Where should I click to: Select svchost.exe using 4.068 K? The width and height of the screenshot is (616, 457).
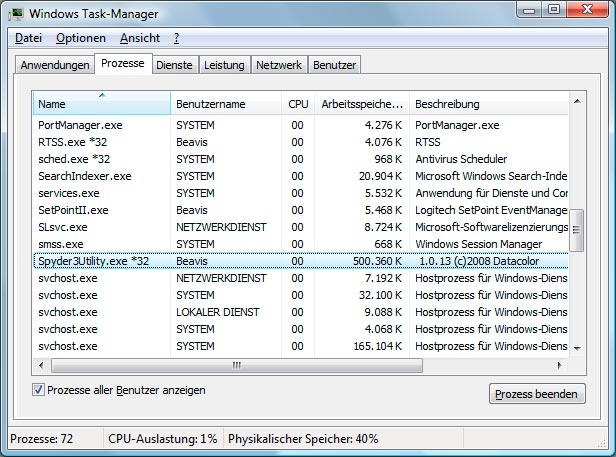(x=301, y=329)
